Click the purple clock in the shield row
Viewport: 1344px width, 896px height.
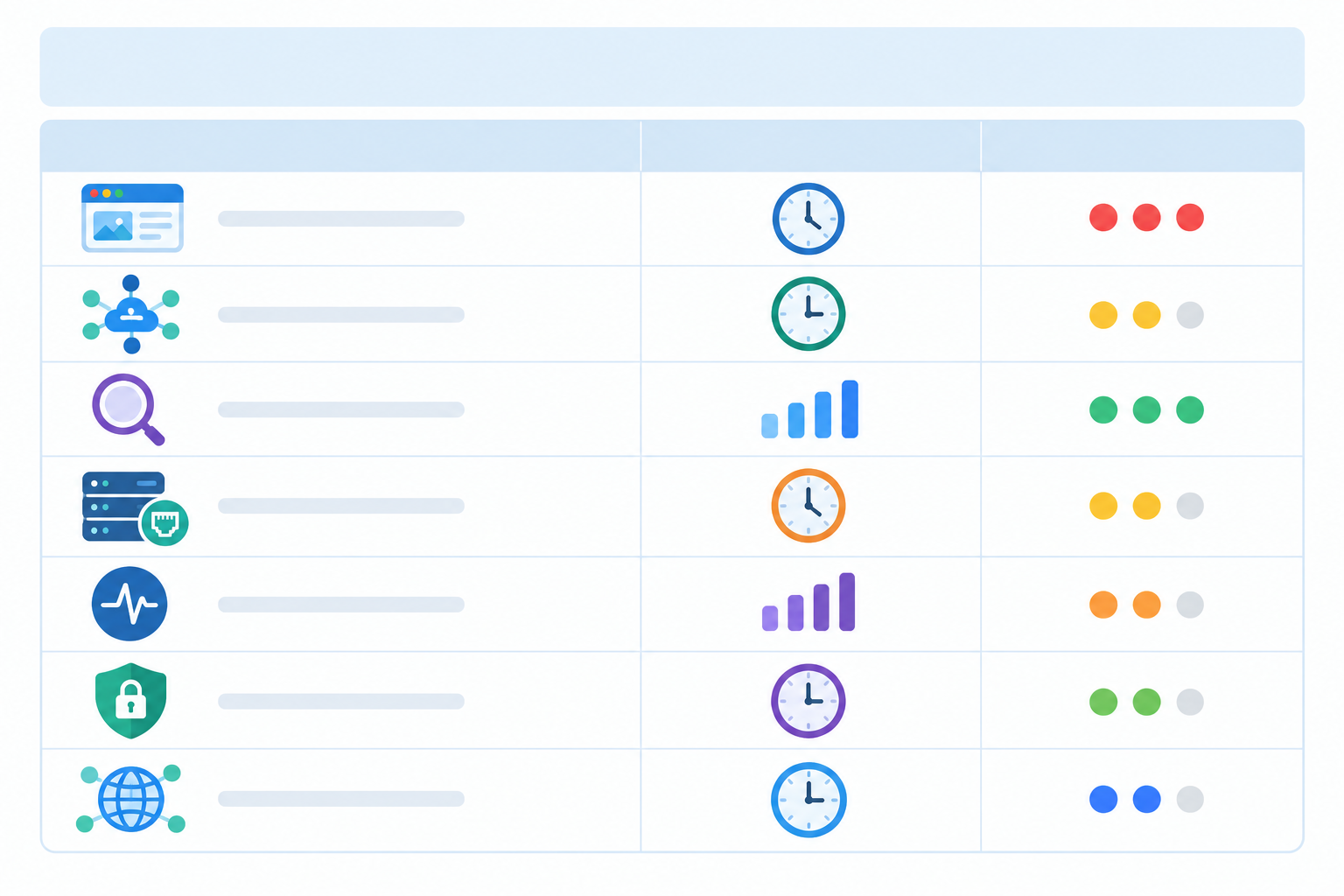(x=808, y=701)
